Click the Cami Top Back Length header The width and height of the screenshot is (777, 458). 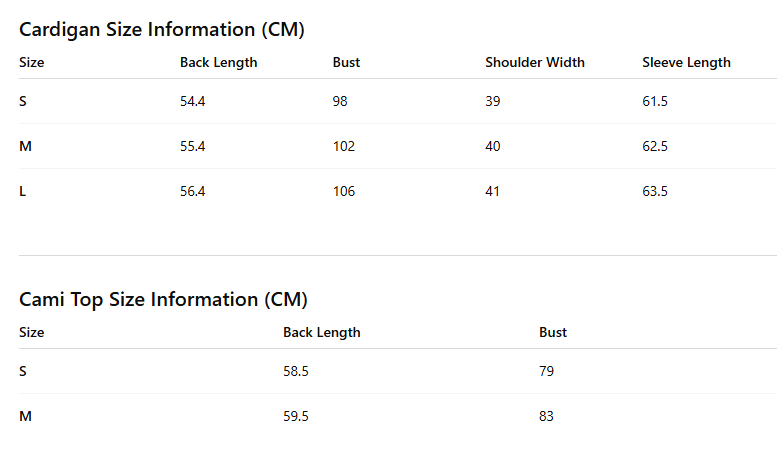click(322, 333)
